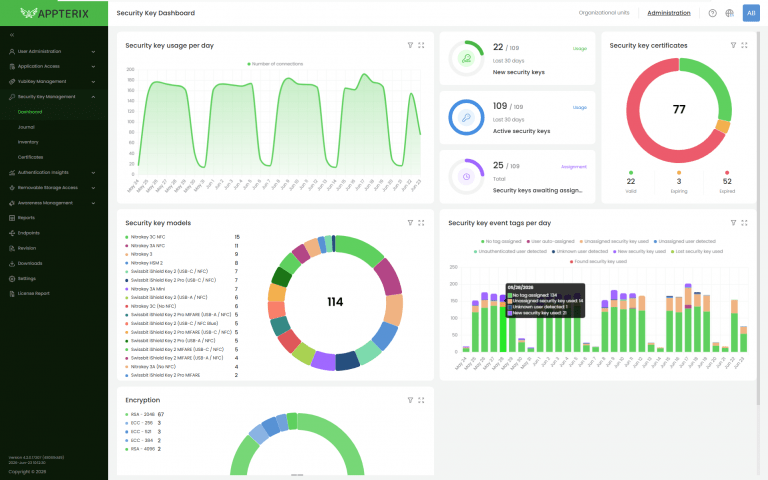Image resolution: width=768 pixels, height=480 pixels.
Task: Open the help question mark icon
Action: pos(713,13)
